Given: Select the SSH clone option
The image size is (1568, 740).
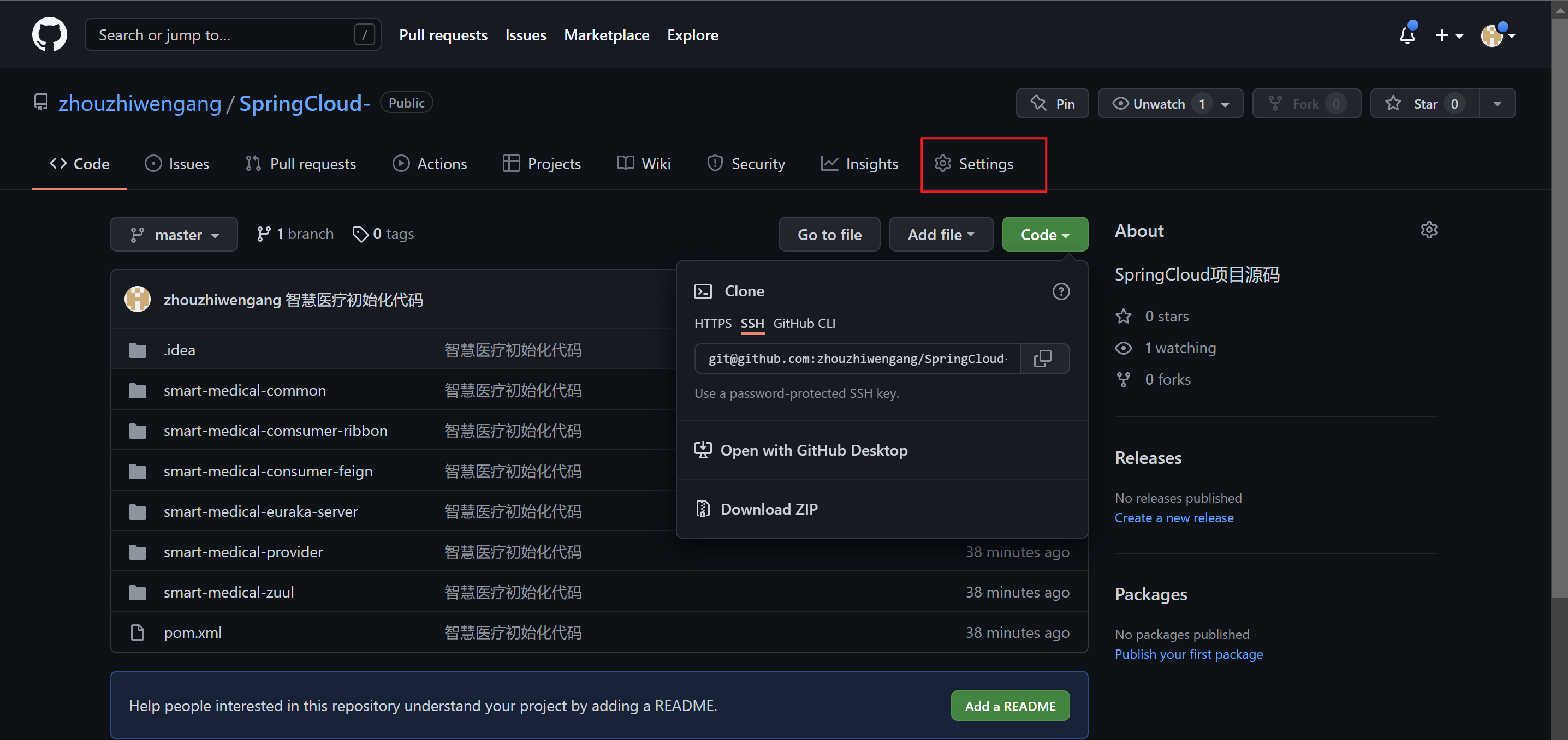Looking at the screenshot, I should click(752, 323).
